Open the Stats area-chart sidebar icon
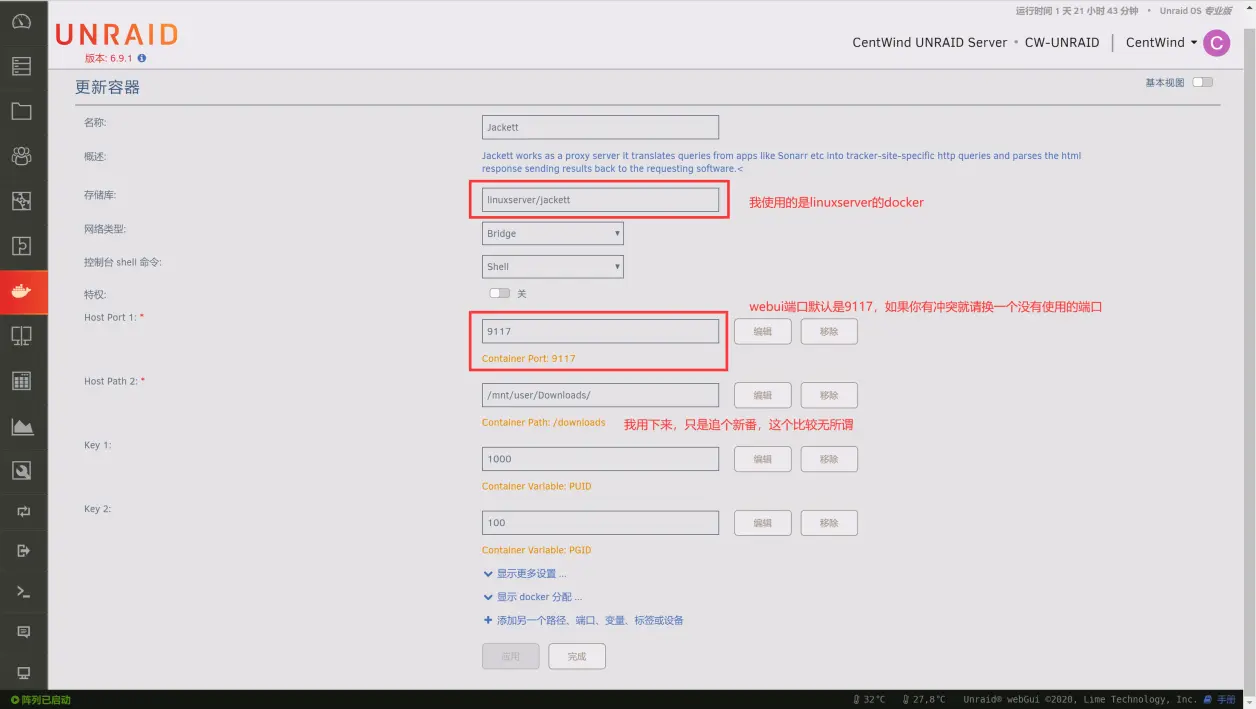Image resolution: width=1256 pixels, height=709 pixels. tap(22, 426)
